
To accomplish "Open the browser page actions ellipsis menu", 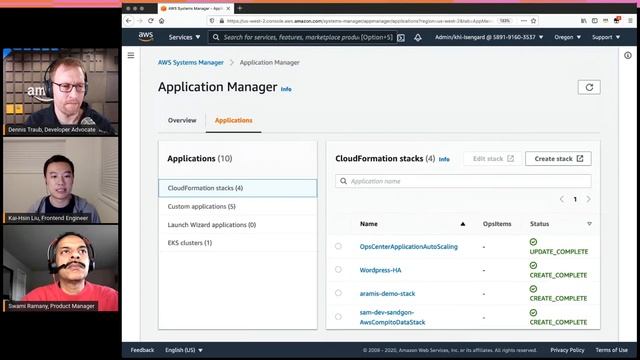I will click(x=524, y=20).
